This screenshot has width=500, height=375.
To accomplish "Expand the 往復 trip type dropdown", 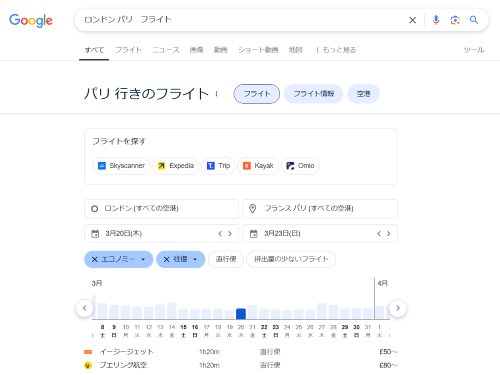I will [195, 259].
